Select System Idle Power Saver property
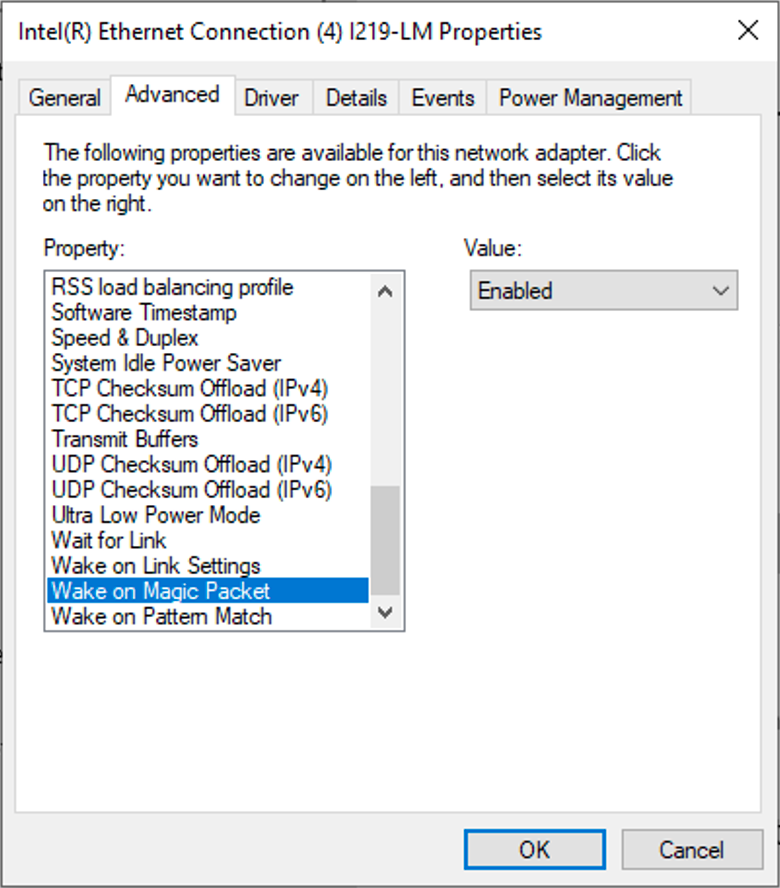 [208, 363]
